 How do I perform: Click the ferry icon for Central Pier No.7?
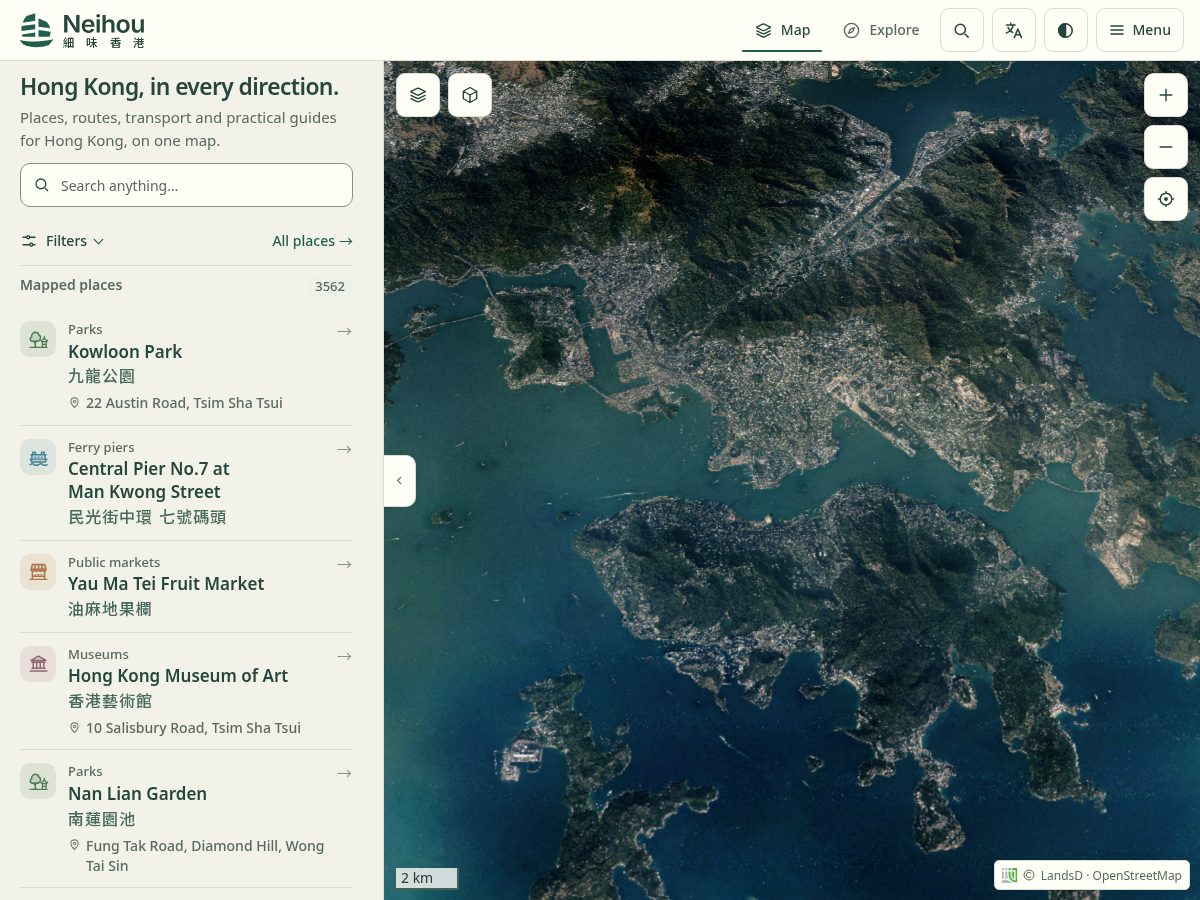38,457
